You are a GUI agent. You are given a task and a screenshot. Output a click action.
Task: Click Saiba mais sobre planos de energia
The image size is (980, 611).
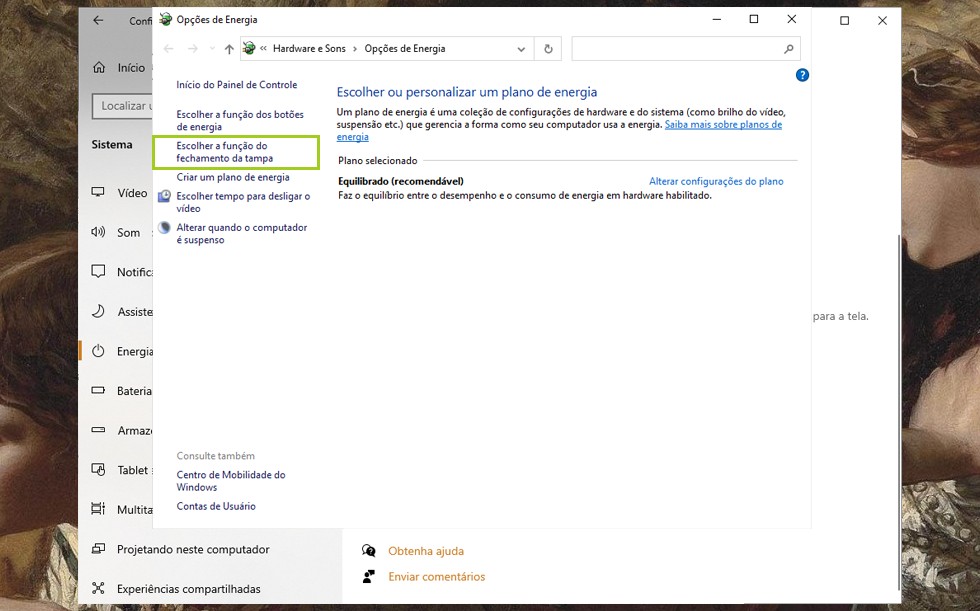tap(722, 125)
